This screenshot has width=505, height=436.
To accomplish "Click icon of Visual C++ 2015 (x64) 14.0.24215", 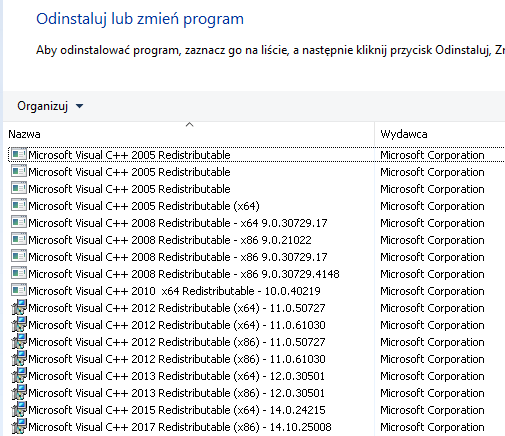I will tap(19, 409).
